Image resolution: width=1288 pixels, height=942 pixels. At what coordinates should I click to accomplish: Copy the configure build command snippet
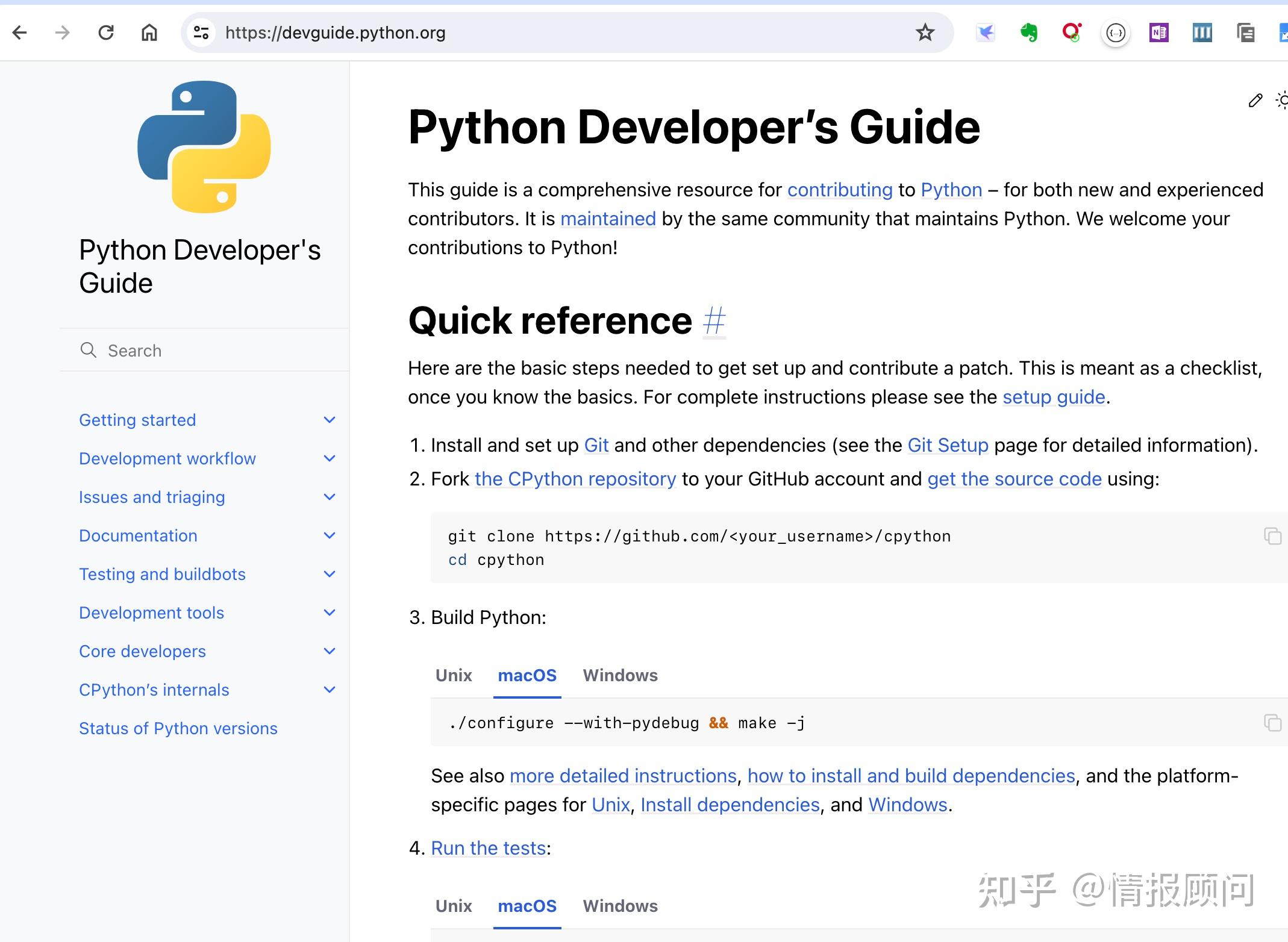click(x=1274, y=723)
